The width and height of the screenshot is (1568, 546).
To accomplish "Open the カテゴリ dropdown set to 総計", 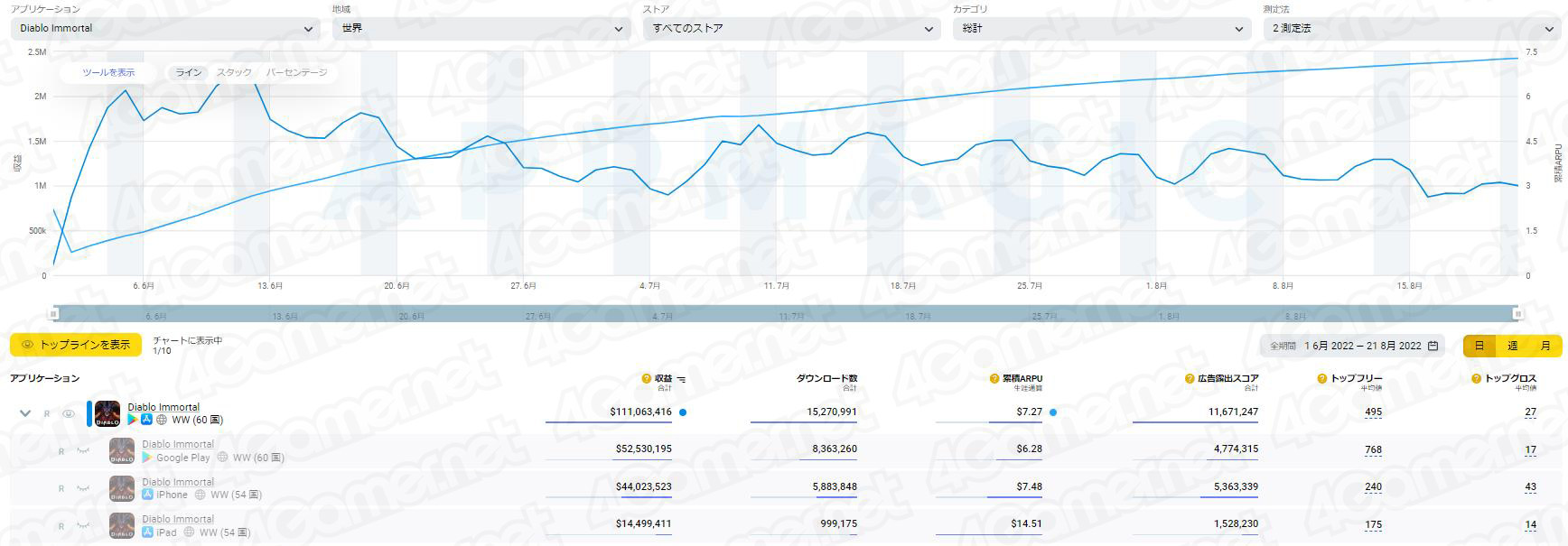I will (x=1101, y=28).
